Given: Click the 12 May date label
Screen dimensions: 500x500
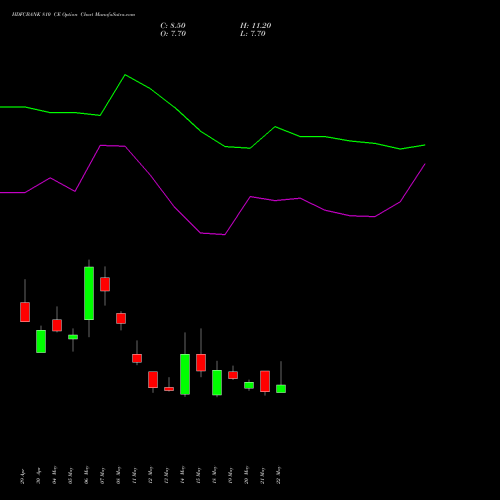Looking at the screenshot, I should pos(151,475).
